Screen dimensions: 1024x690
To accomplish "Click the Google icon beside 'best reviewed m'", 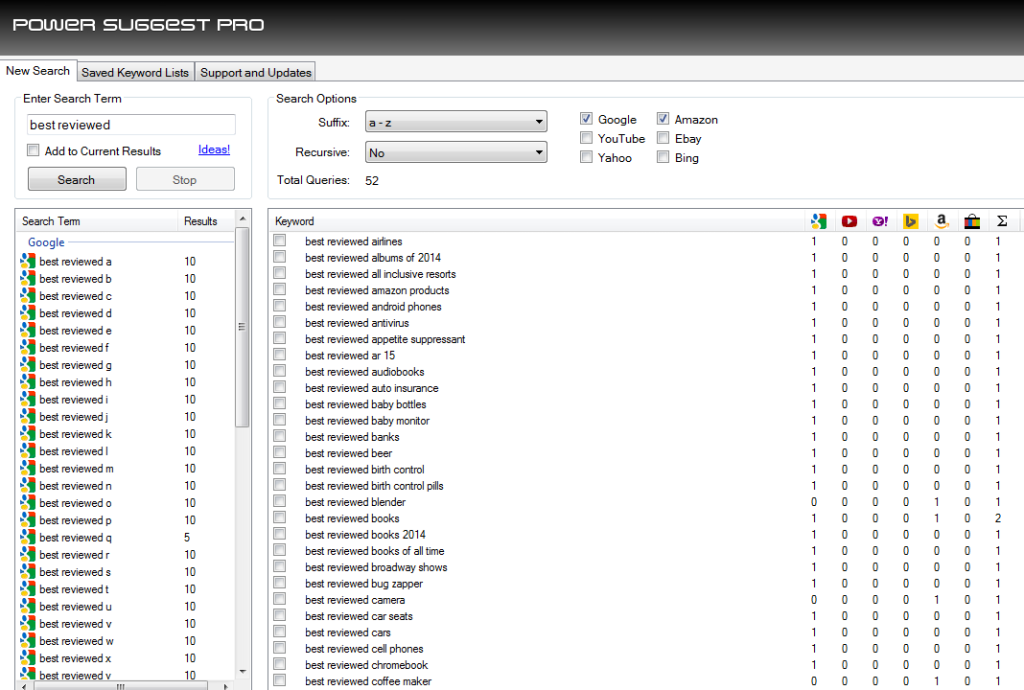I will click(27, 469).
